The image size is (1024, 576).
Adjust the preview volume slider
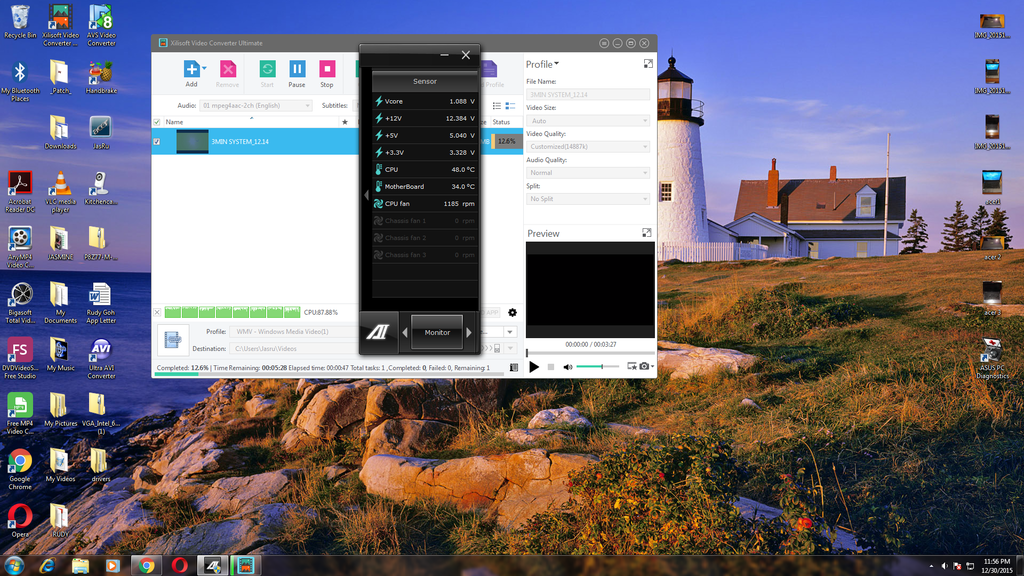point(598,367)
